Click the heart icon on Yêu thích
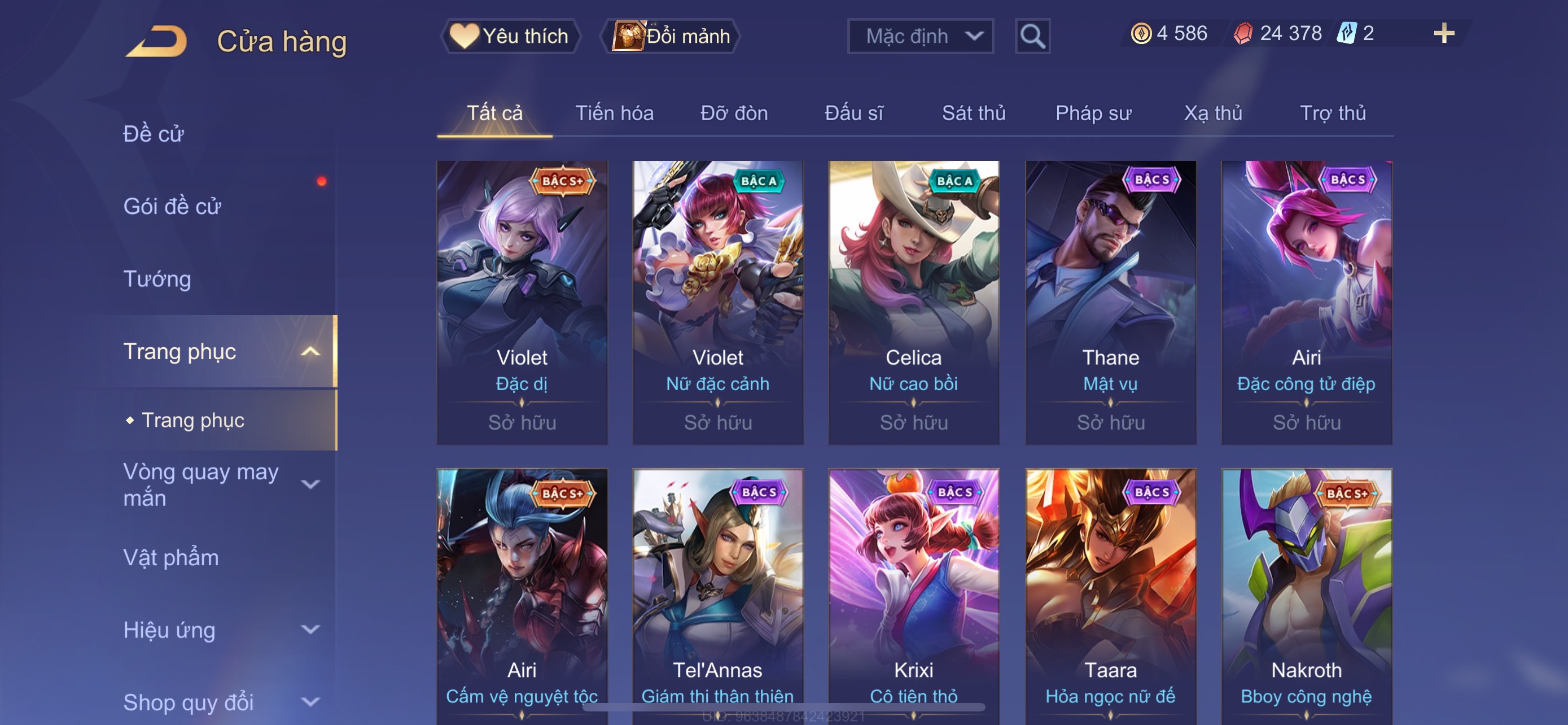This screenshot has height=725, width=1568. [x=464, y=36]
